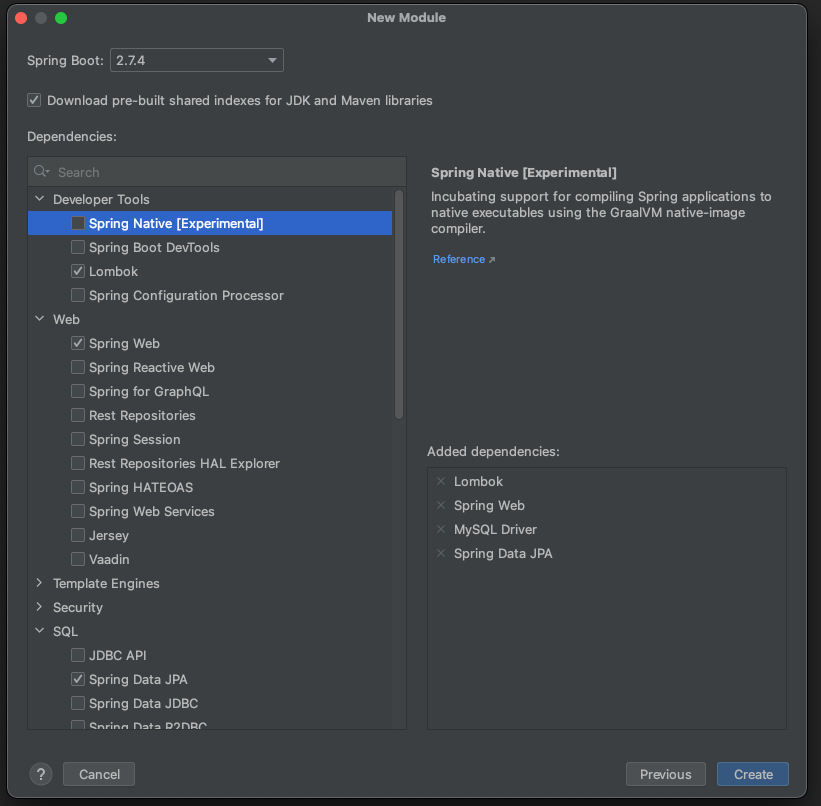Uncheck the Lombok dependency checkbox

[x=78, y=271]
